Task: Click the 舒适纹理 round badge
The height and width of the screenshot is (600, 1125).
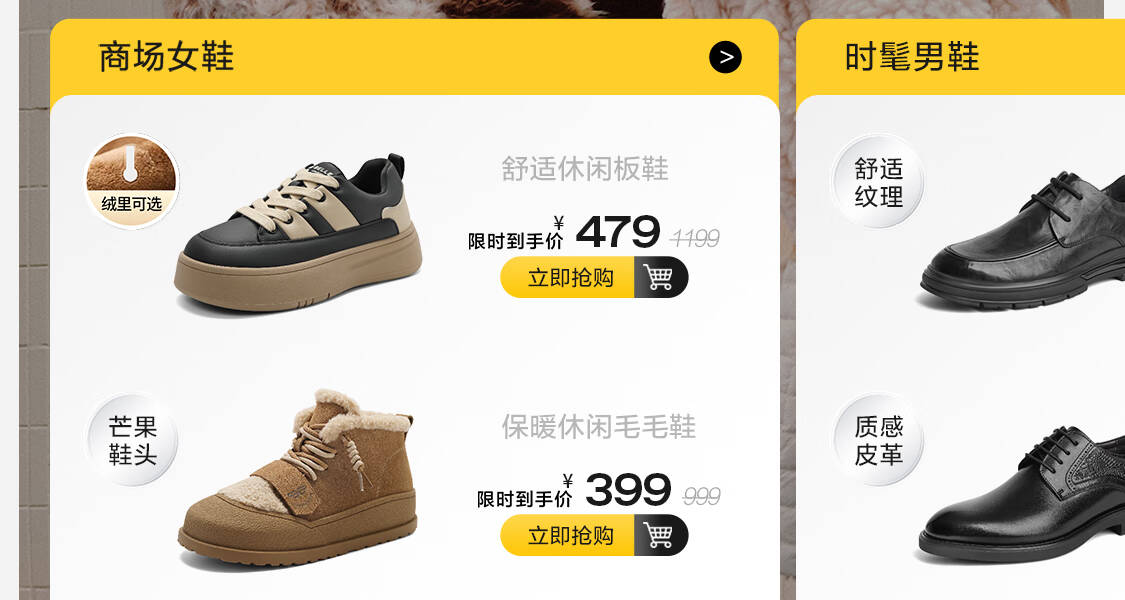Action: pyautogui.click(x=878, y=182)
